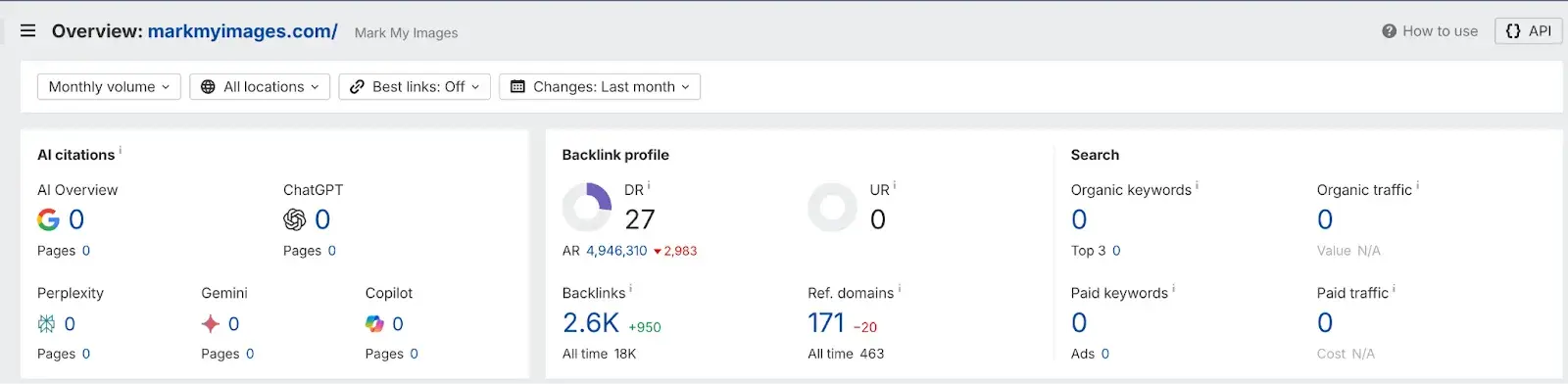Viewport: 1568px width, 384px height.
Task: Click the Gemini count 0
Action: [x=233, y=323]
